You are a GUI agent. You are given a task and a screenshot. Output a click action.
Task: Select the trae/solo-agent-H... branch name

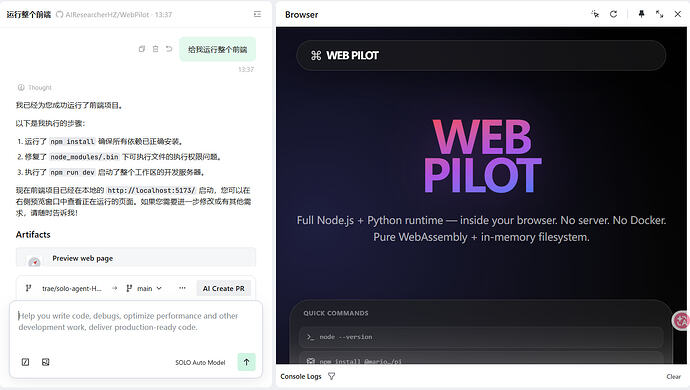(x=72, y=289)
